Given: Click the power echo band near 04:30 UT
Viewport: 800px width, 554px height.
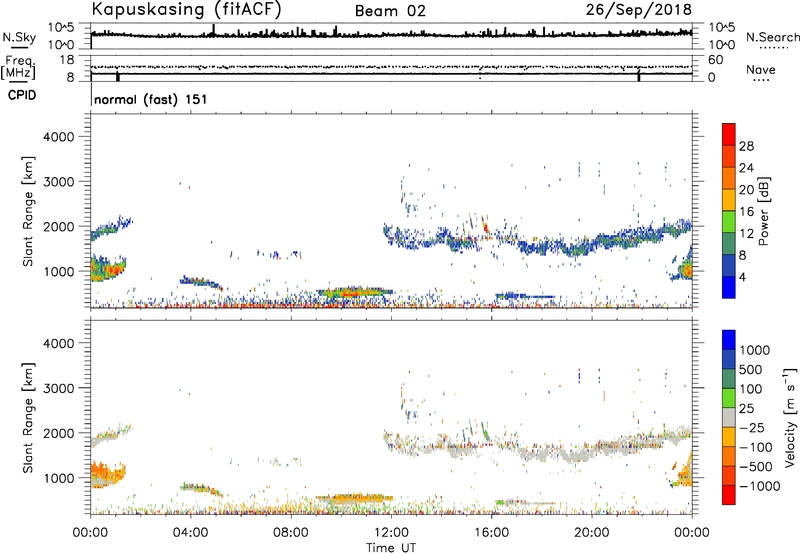Looking at the screenshot, I should point(201,282).
